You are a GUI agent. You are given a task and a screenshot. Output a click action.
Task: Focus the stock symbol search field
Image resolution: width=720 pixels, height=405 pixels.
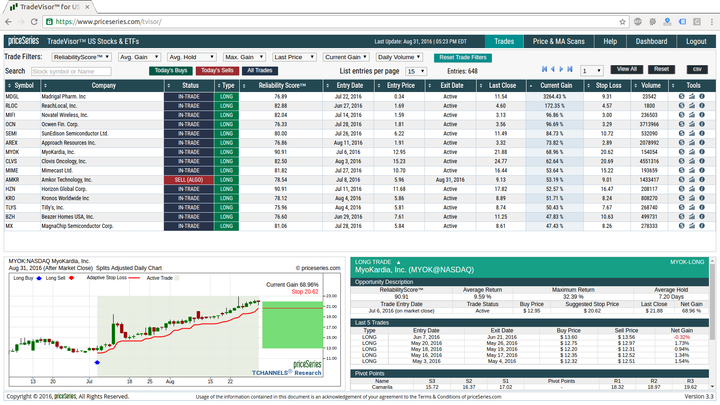click(71, 71)
